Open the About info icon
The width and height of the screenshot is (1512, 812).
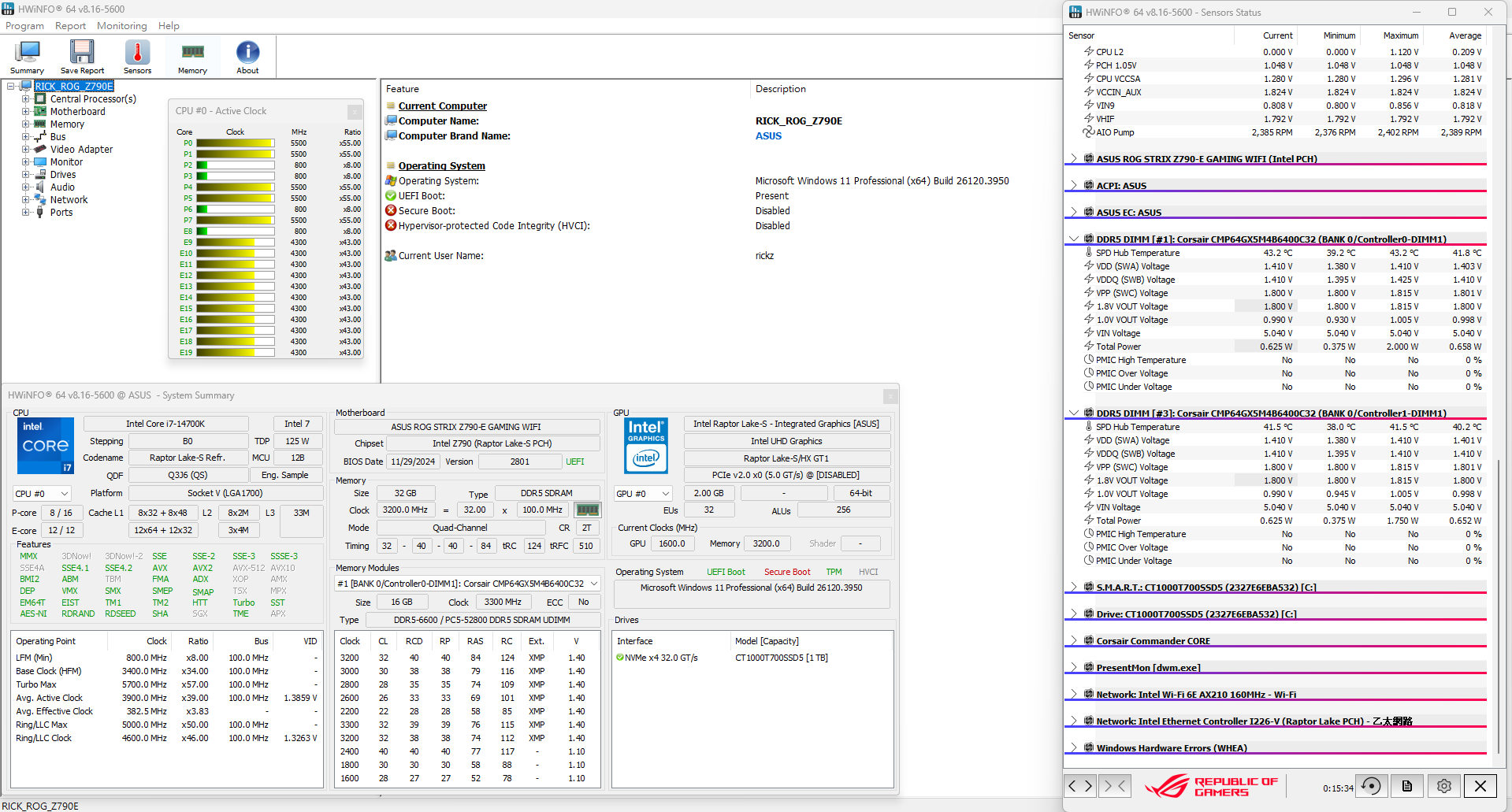[x=247, y=57]
